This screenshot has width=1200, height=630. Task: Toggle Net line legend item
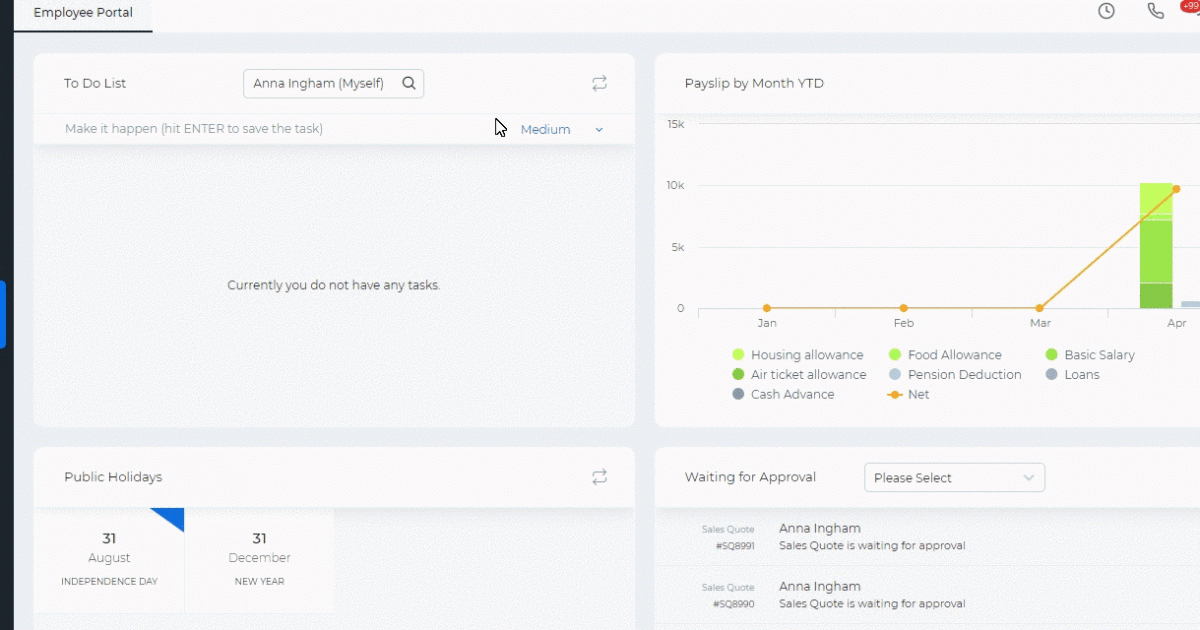[909, 395]
